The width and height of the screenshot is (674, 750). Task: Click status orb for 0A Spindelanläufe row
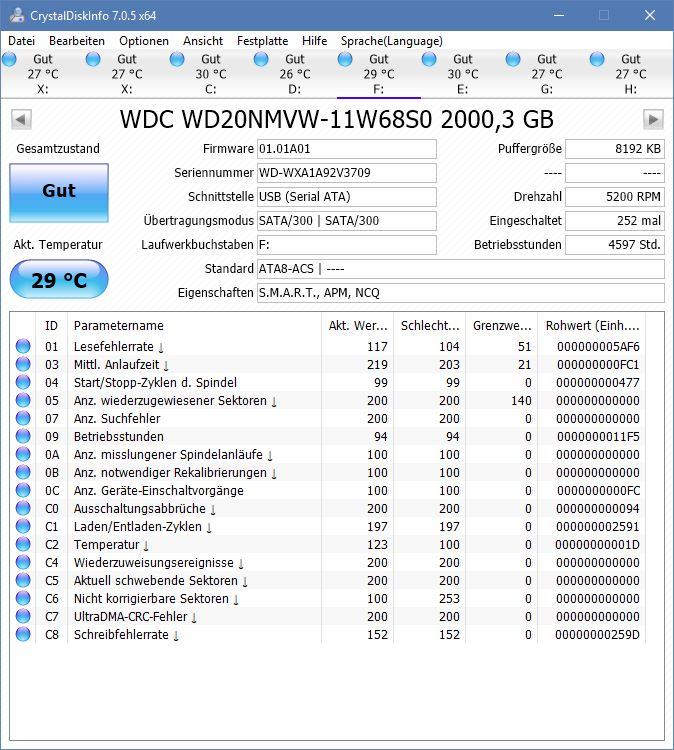tap(23, 454)
